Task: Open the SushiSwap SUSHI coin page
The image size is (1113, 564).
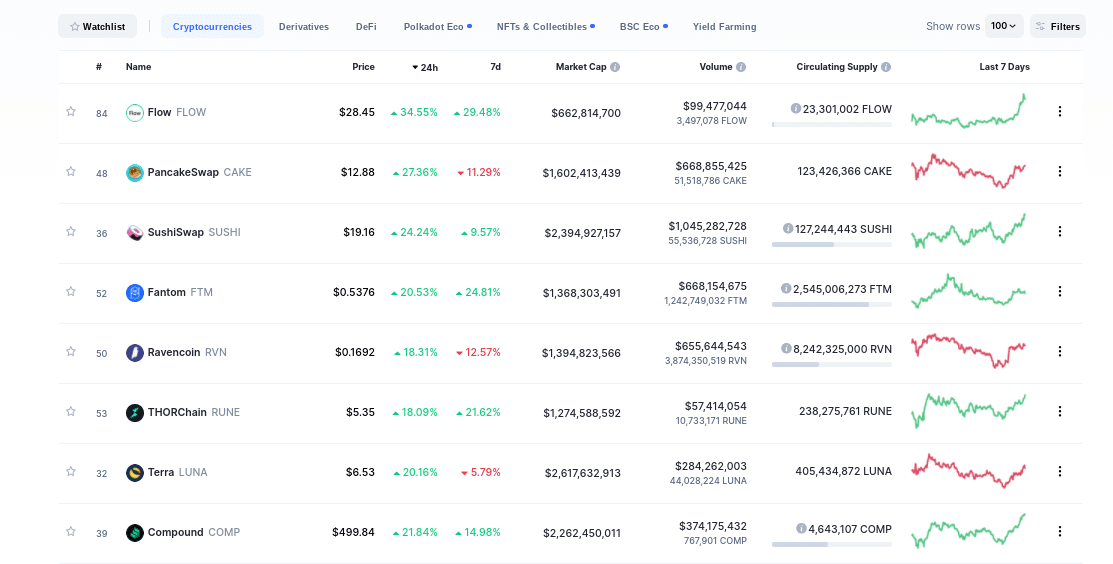Action: point(194,232)
